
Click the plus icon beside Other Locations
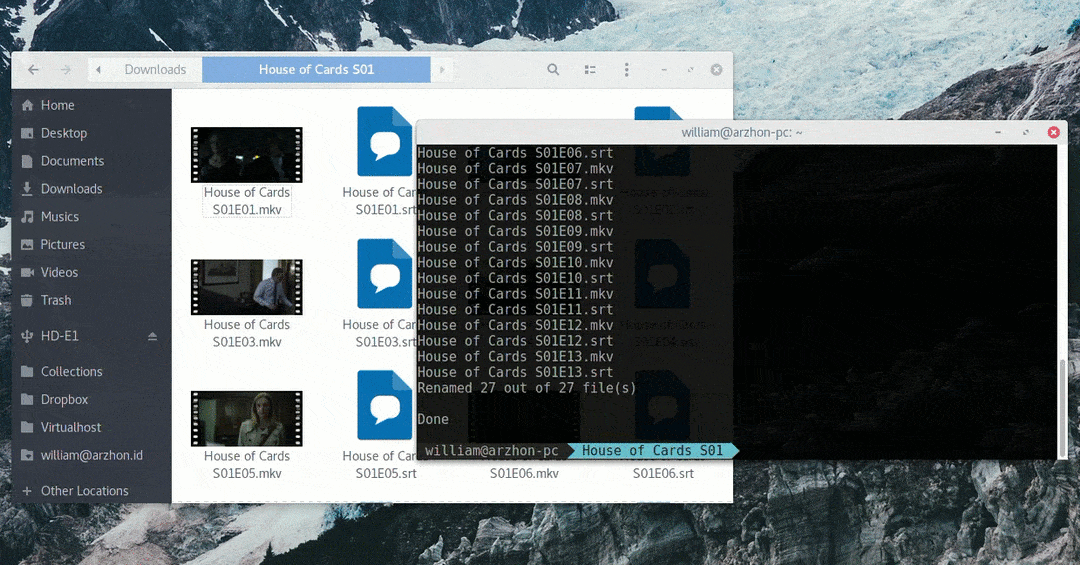27,491
